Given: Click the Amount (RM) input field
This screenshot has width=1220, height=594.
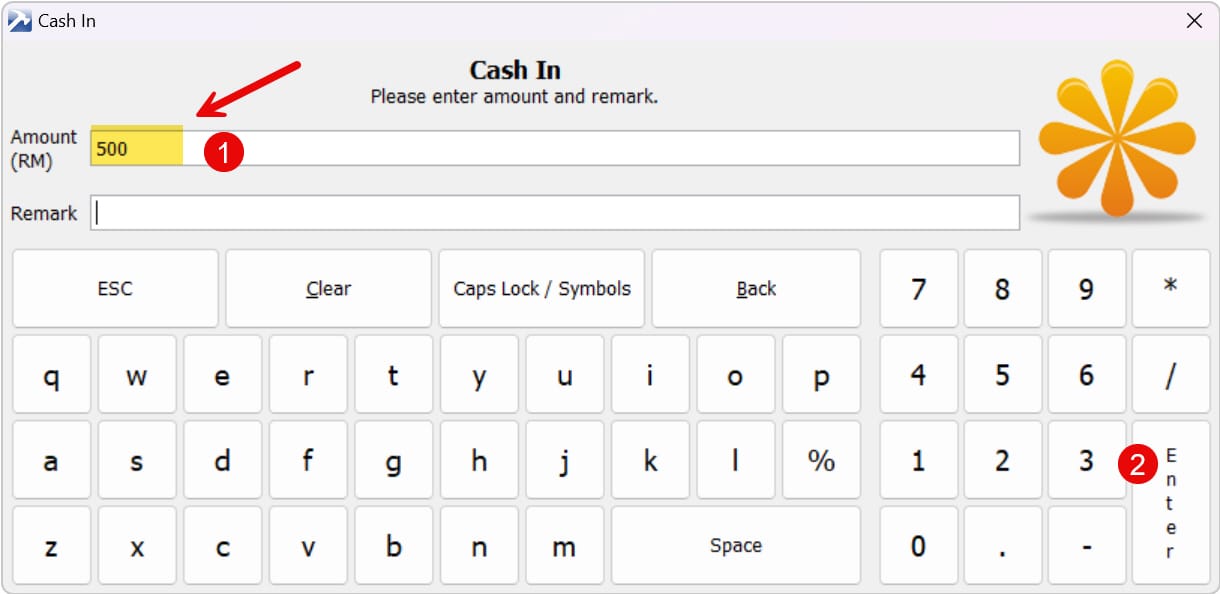Looking at the screenshot, I should click(x=600, y=148).
